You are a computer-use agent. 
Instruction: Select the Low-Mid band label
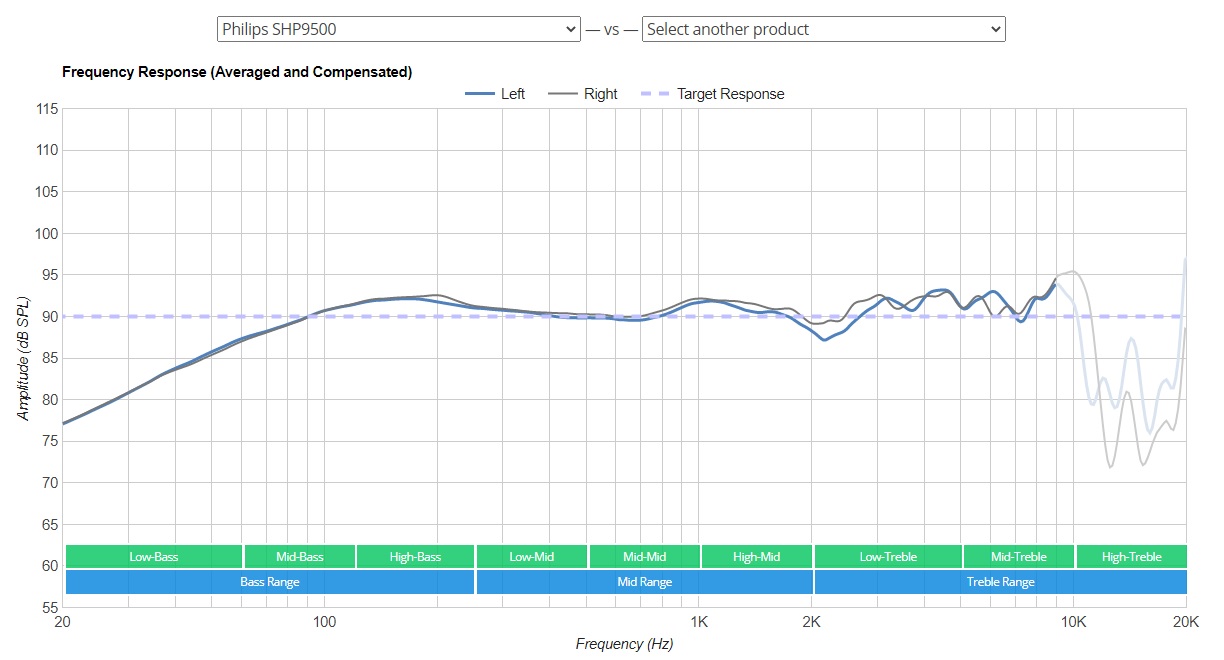[x=532, y=557]
